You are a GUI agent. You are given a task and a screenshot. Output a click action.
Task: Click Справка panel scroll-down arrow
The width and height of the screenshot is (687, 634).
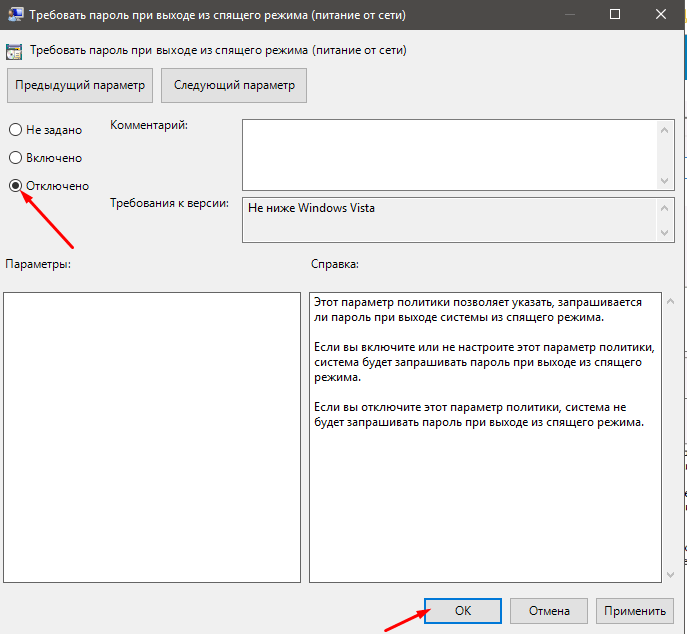[670, 574]
